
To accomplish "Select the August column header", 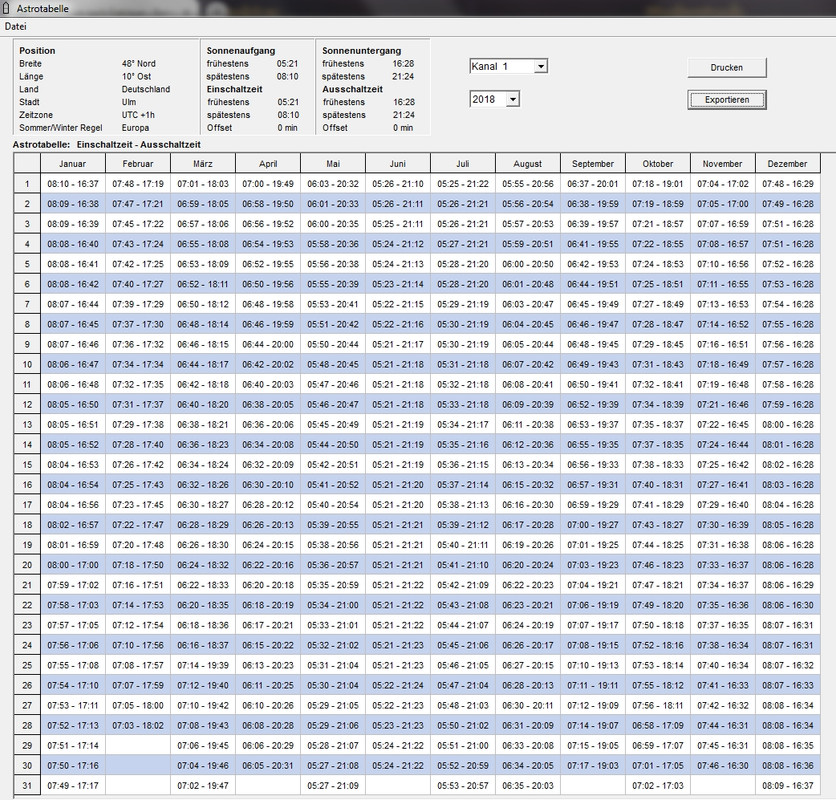I will coord(528,164).
